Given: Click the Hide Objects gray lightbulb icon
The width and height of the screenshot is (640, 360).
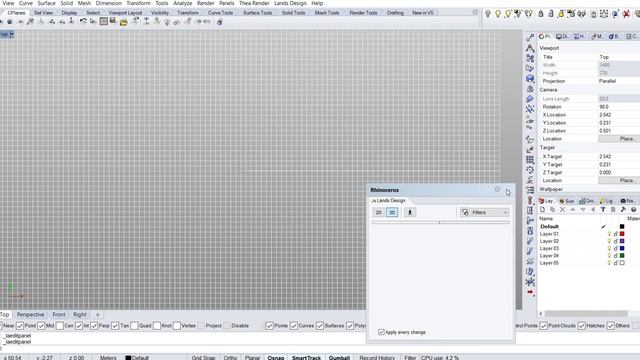Looking at the screenshot, I should 488,14.
